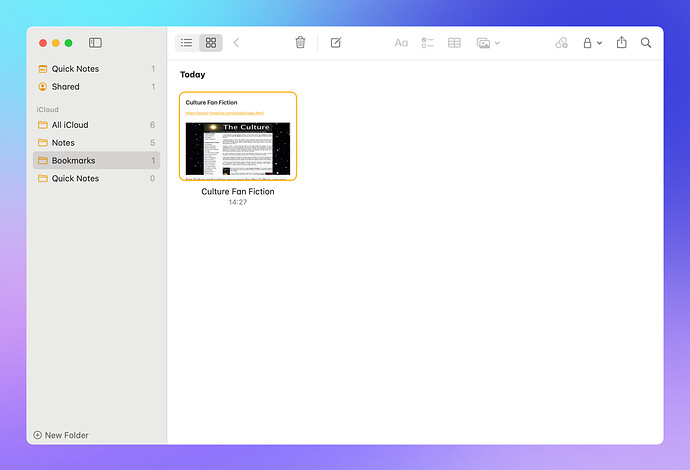
Task: Switch to list view
Action: point(186,43)
